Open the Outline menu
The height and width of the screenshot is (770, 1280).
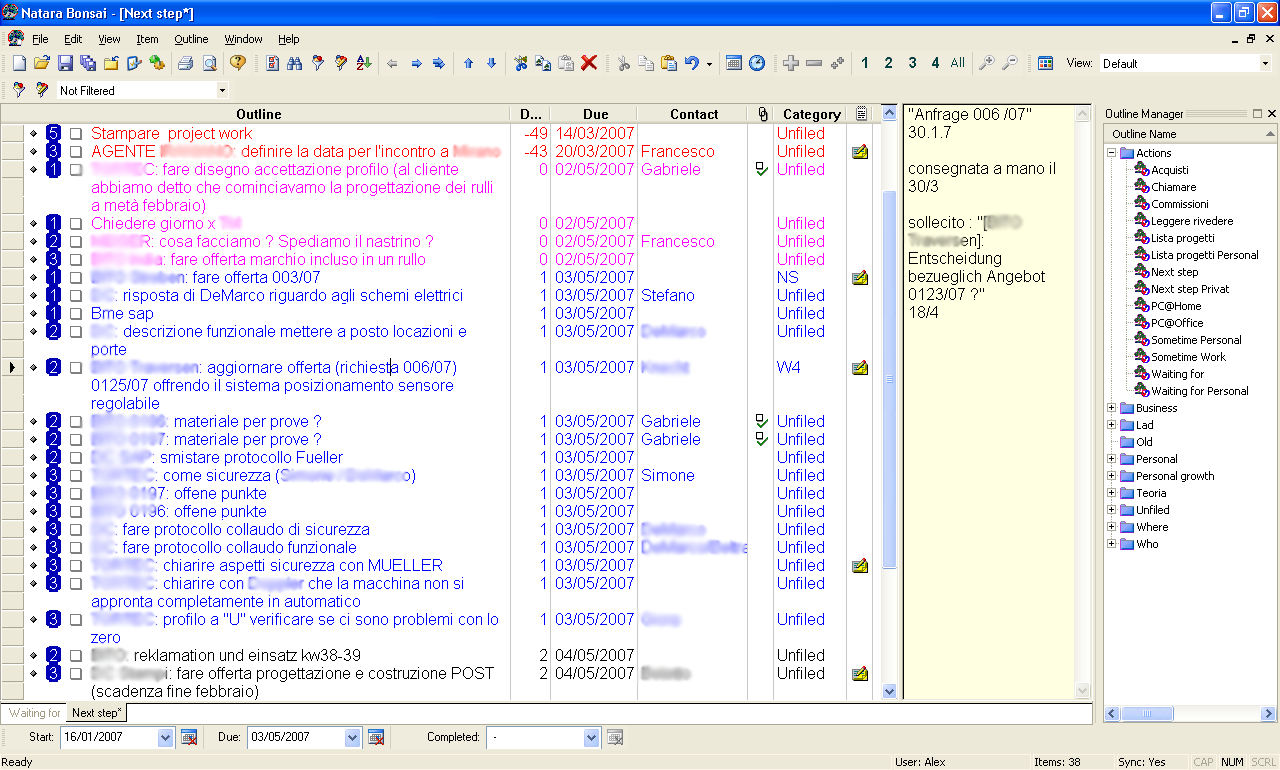click(x=191, y=39)
